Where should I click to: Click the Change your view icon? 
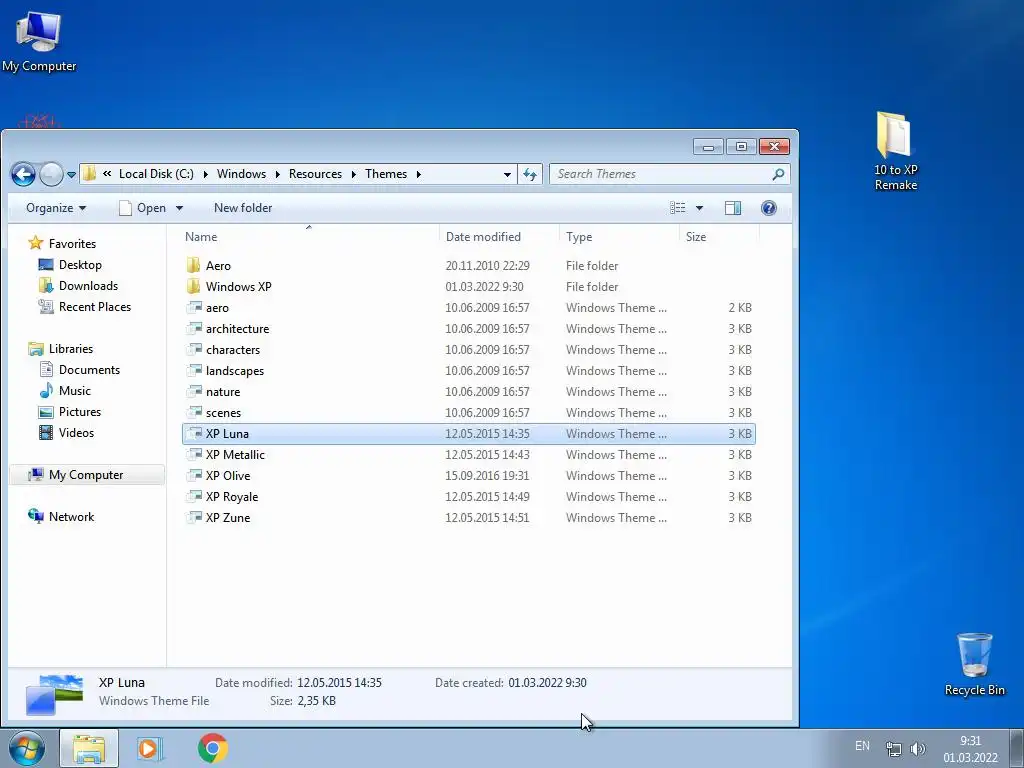pyautogui.click(x=678, y=208)
